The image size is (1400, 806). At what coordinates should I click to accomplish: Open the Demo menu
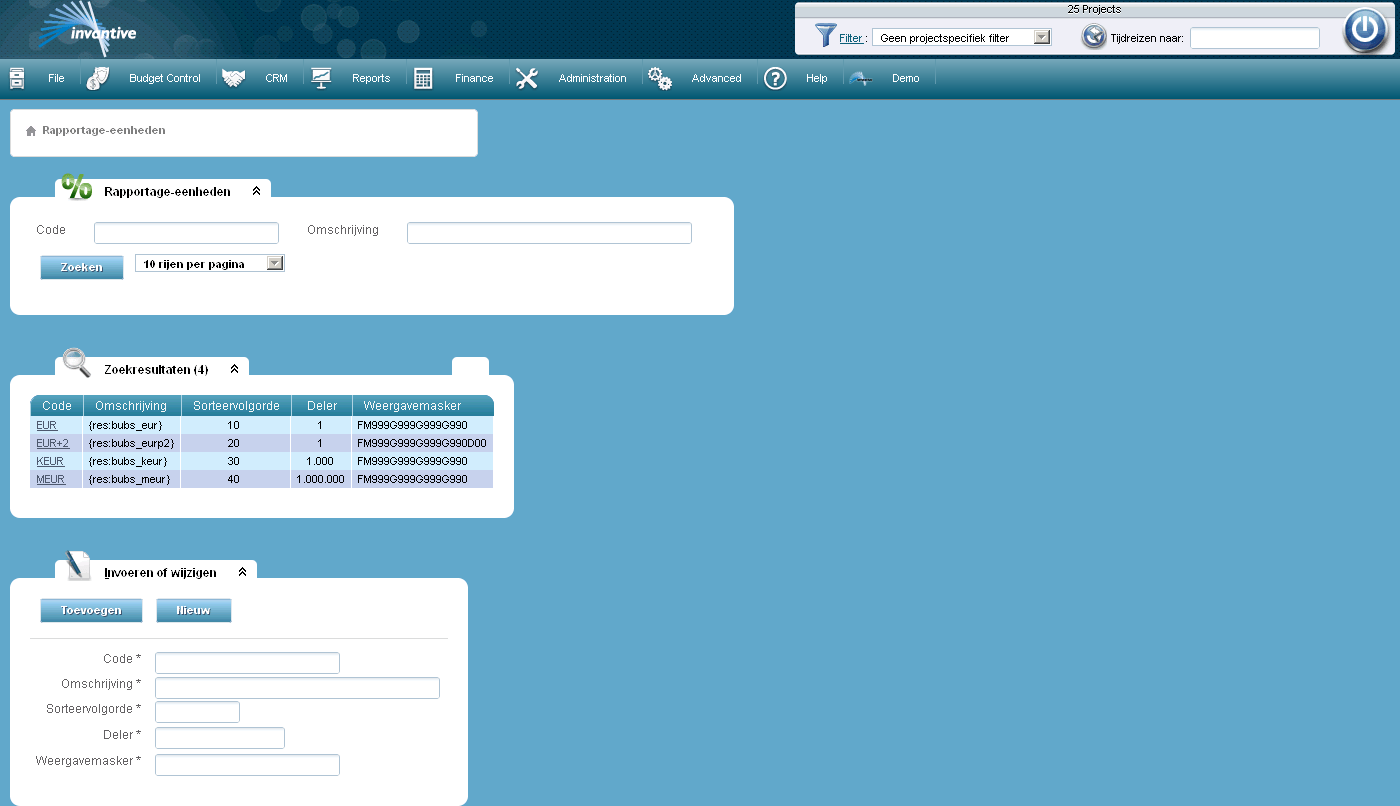905,78
